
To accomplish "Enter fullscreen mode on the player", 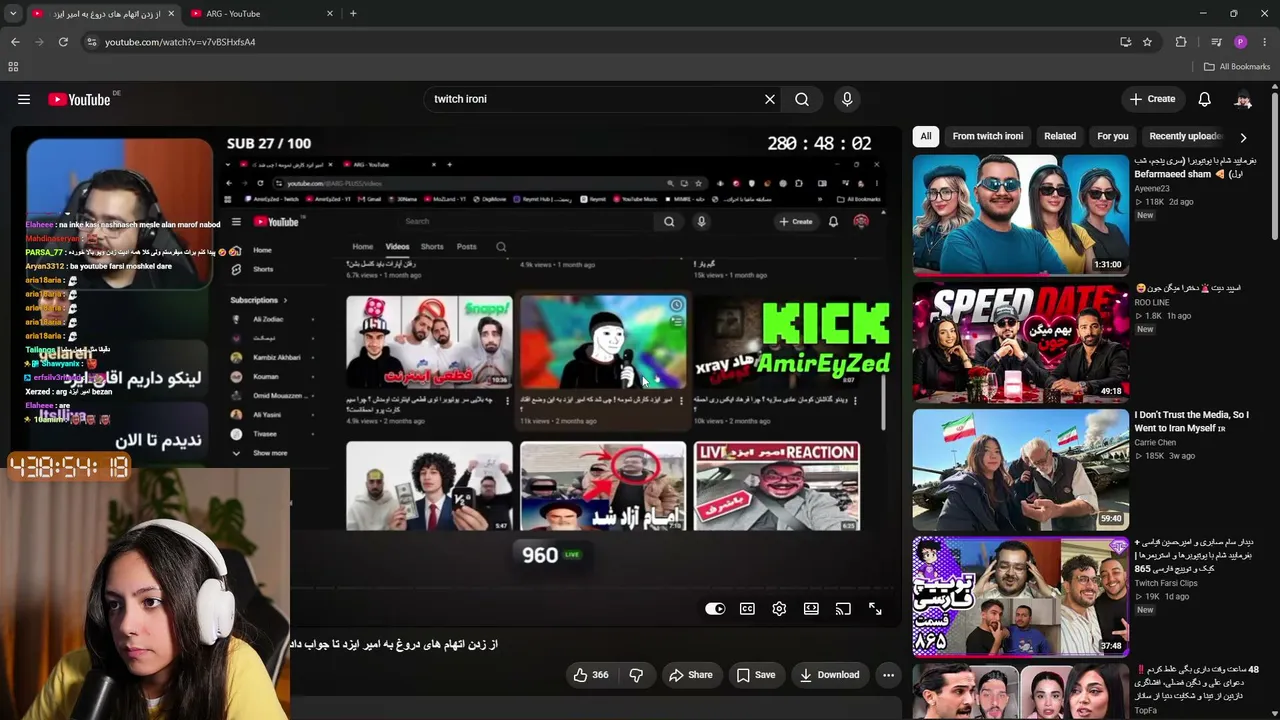I will pos(875,609).
